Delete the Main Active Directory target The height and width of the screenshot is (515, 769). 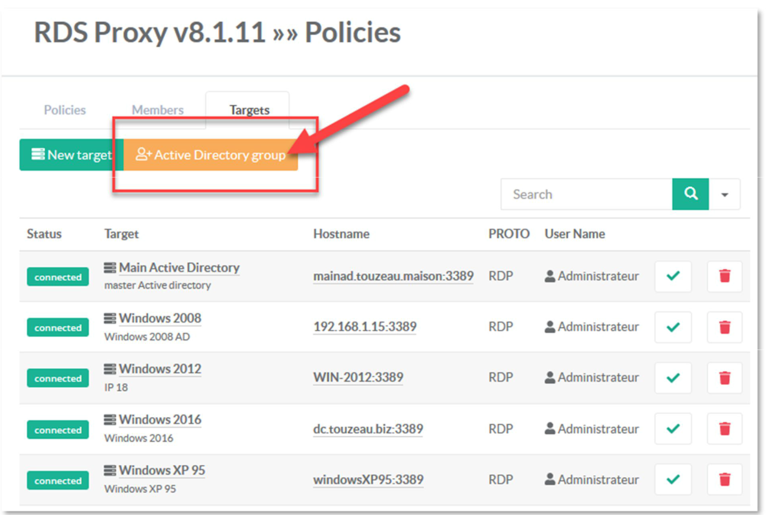(724, 276)
